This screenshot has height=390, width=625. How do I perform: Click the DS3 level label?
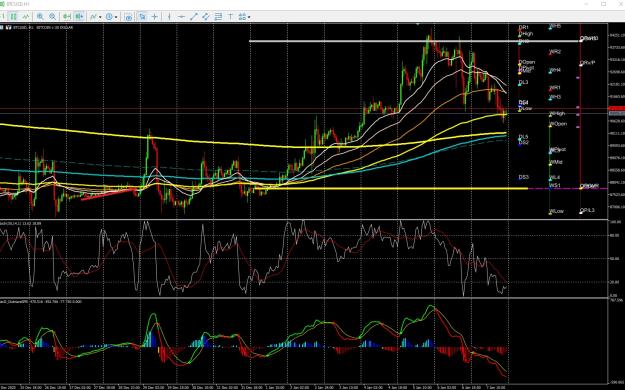524,177
